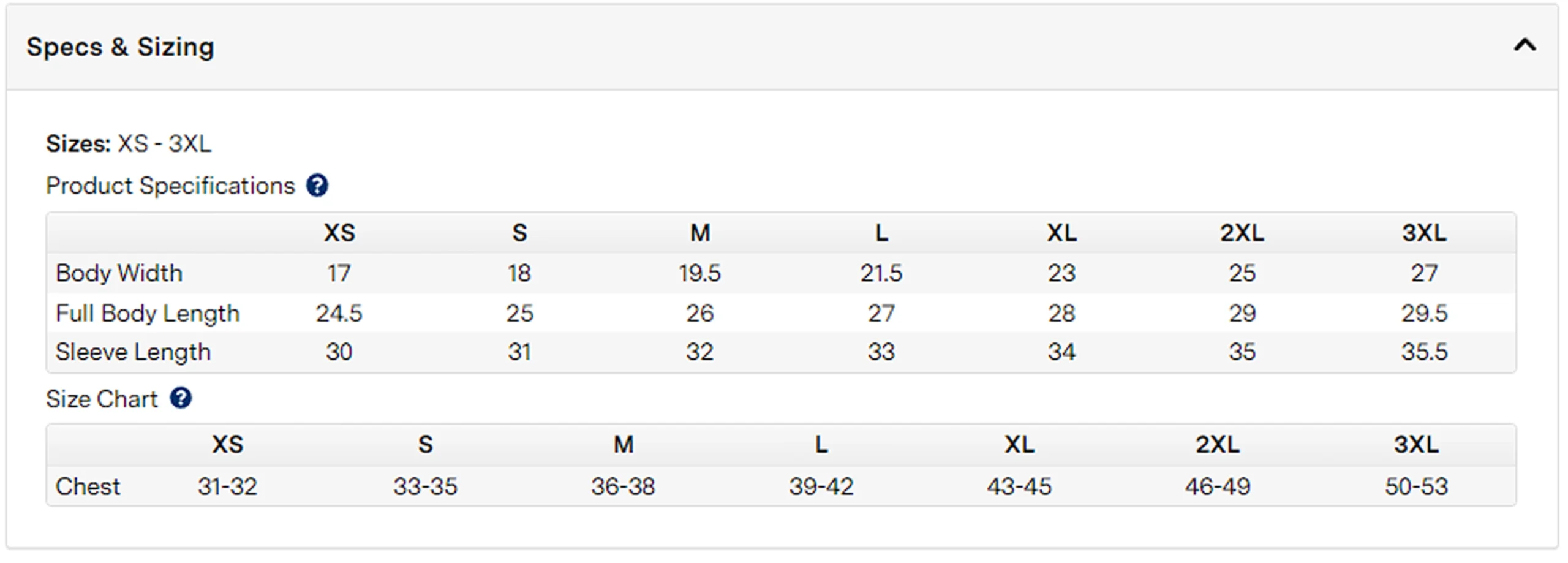1568x563 pixels.
Task: Click the 19.5 Body Width value for M
Action: coord(700,273)
